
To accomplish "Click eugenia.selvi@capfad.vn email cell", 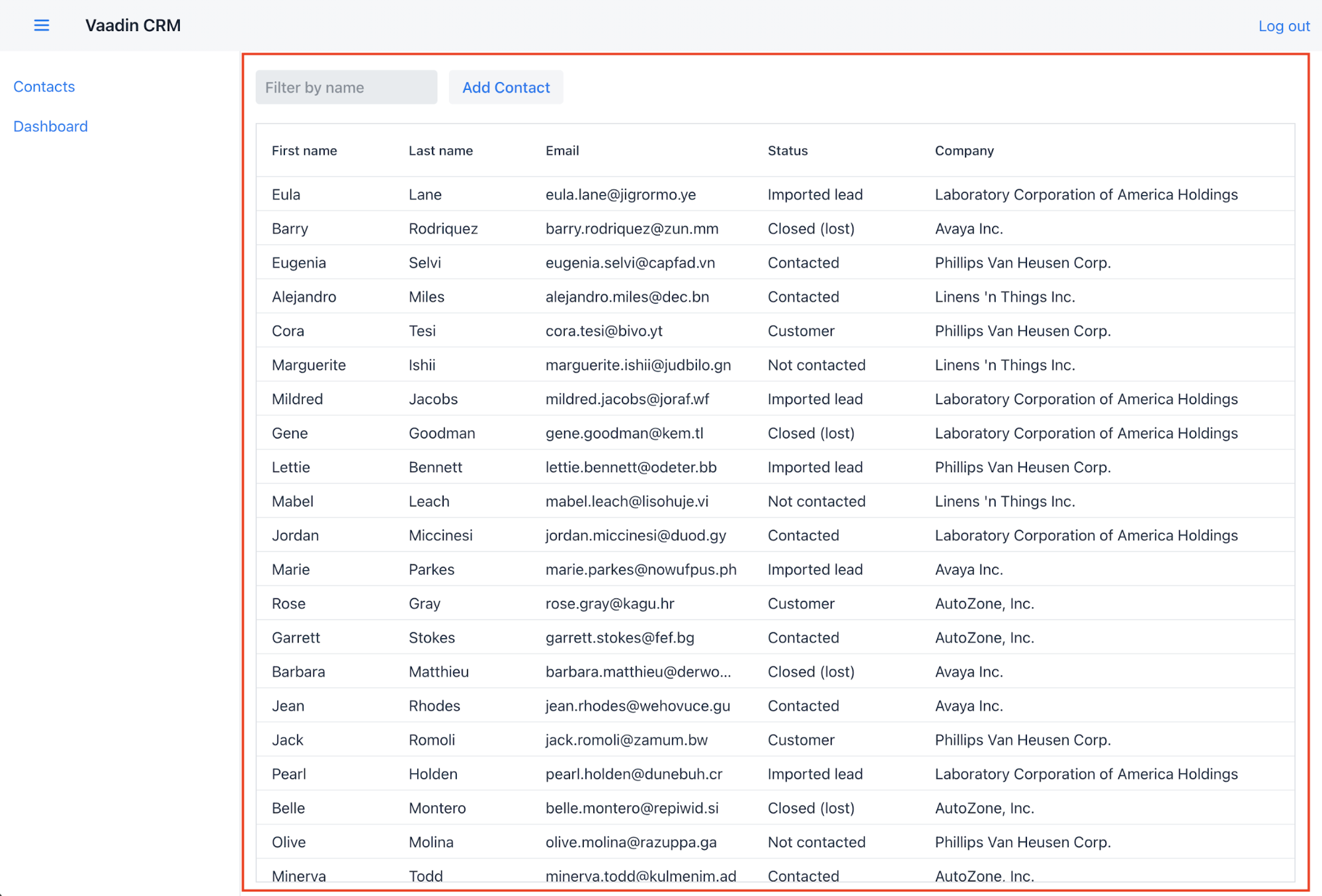I will click(x=630, y=263).
